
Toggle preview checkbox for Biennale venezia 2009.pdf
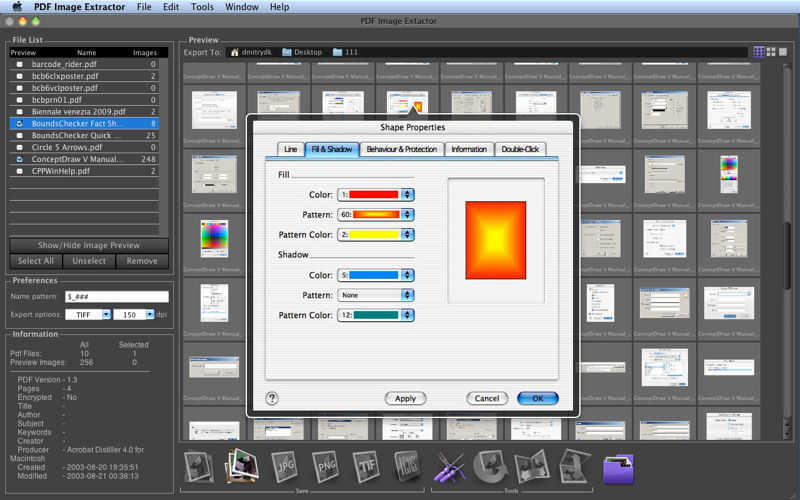(x=19, y=112)
